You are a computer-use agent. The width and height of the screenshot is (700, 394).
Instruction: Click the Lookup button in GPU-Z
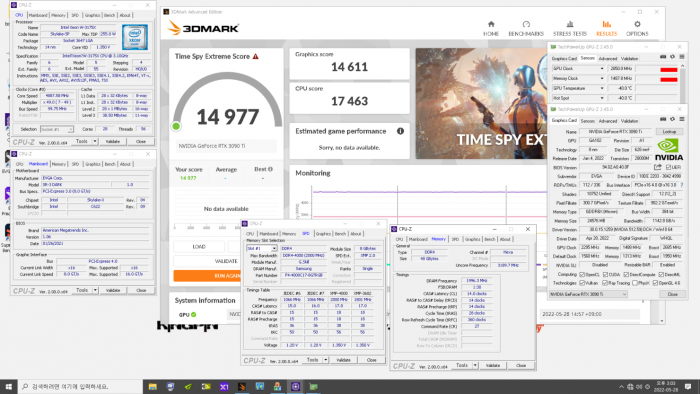(x=669, y=132)
